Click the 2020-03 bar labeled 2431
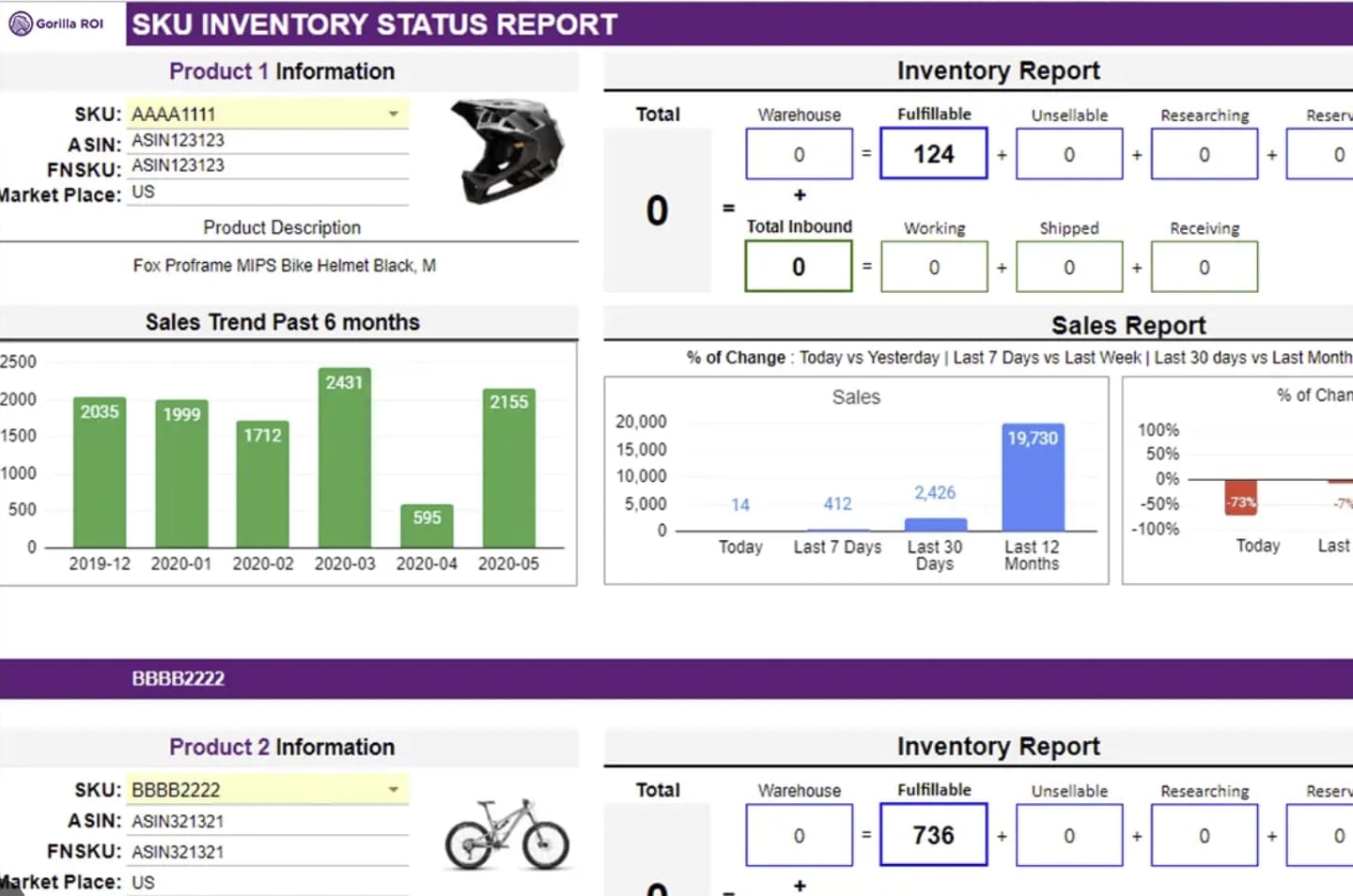The height and width of the screenshot is (896, 1353). (x=345, y=458)
